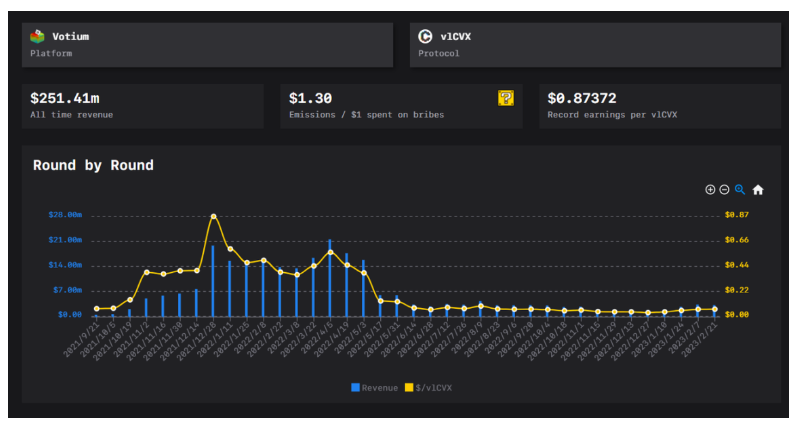The width and height of the screenshot is (796, 422).
Task: Click the yellow $/vlCVX legend color square
Action: (x=409, y=387)
